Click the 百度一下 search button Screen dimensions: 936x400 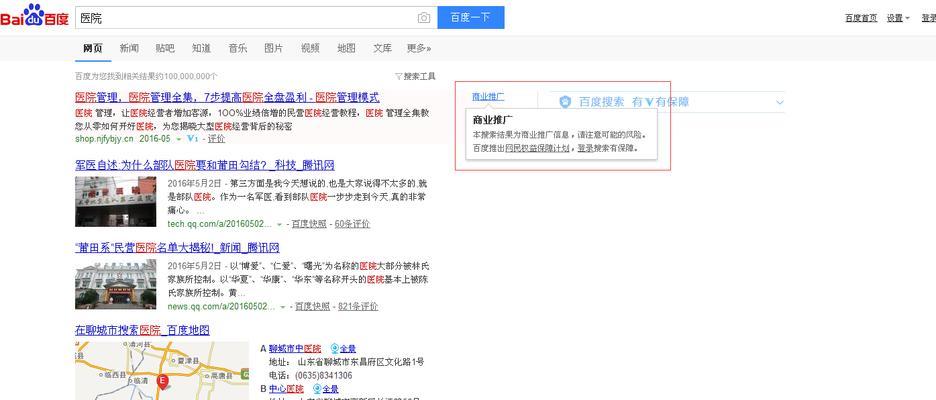coord(470,17)
